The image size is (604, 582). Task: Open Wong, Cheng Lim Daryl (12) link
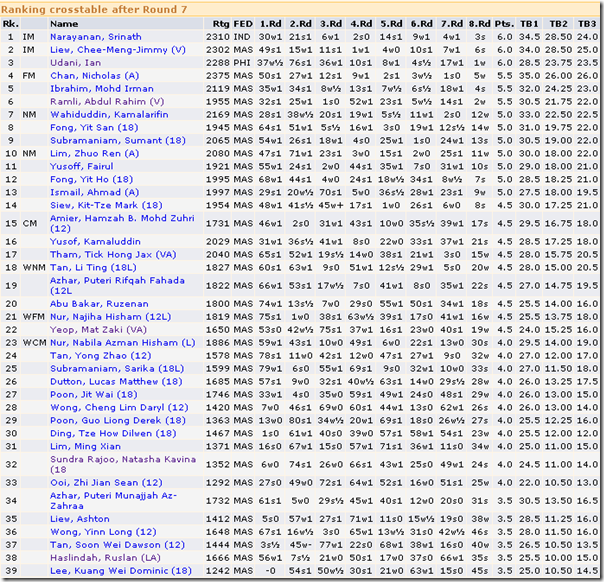pos(119,408)
